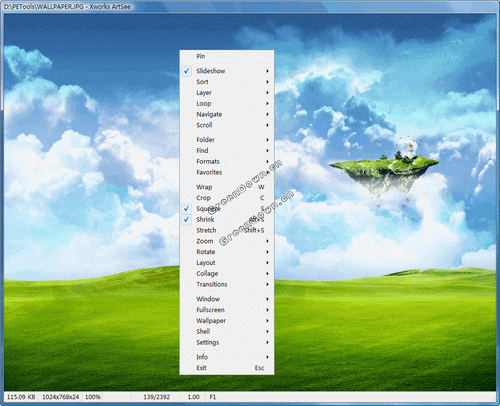The width and height of the screenshot is (500, 406).
Task: Expand the Folder submenu arrow
Action: click(267, 140)
